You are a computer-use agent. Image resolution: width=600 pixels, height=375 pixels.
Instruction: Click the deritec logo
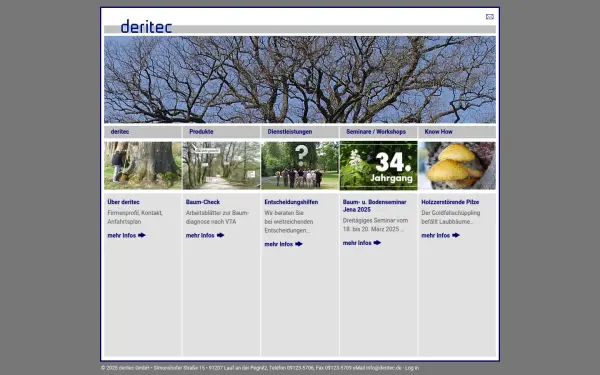tap(146, 26)
